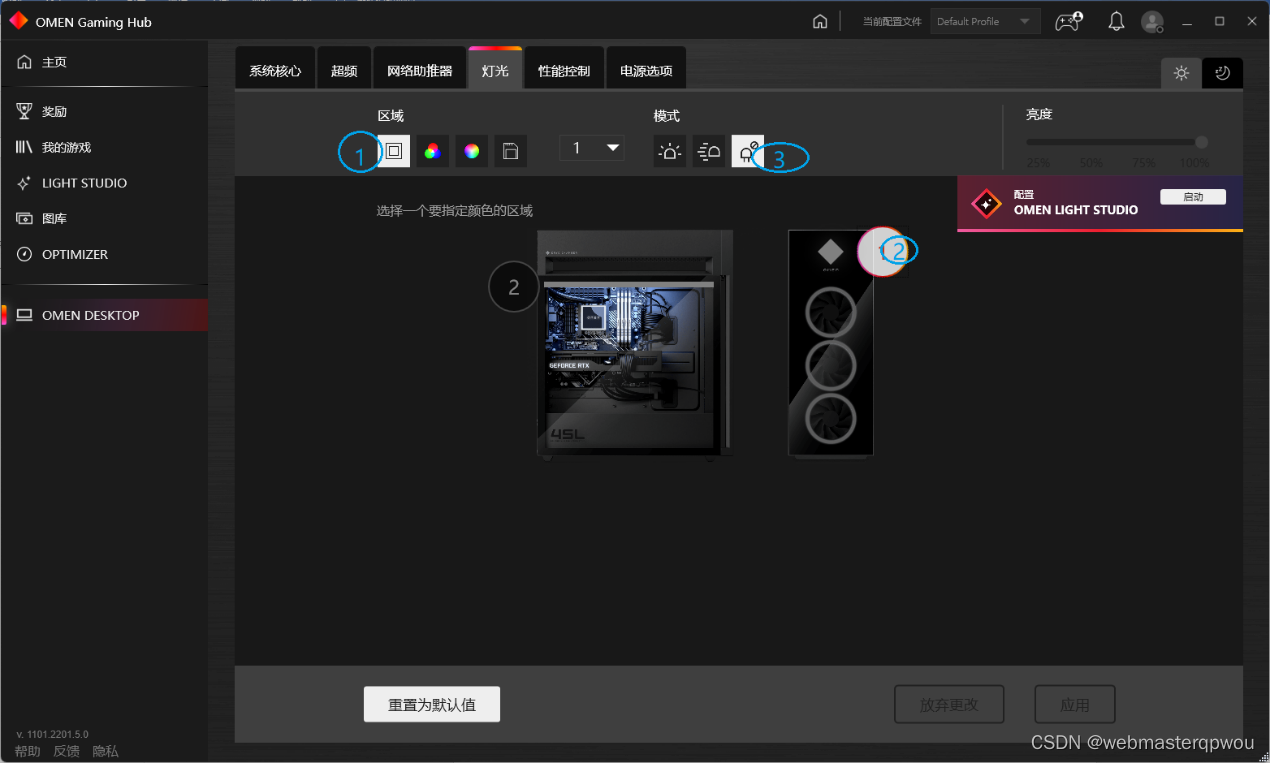The height and width of the screenshot is (763, 1270).
Task: Click the 放弃更改 button
Action: point(949,704)
